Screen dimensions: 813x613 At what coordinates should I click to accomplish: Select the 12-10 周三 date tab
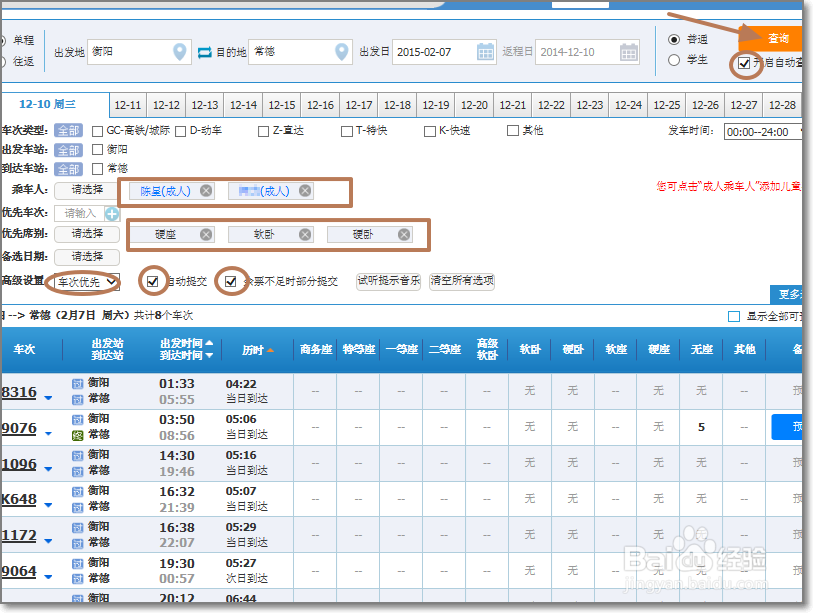[54, 105]
